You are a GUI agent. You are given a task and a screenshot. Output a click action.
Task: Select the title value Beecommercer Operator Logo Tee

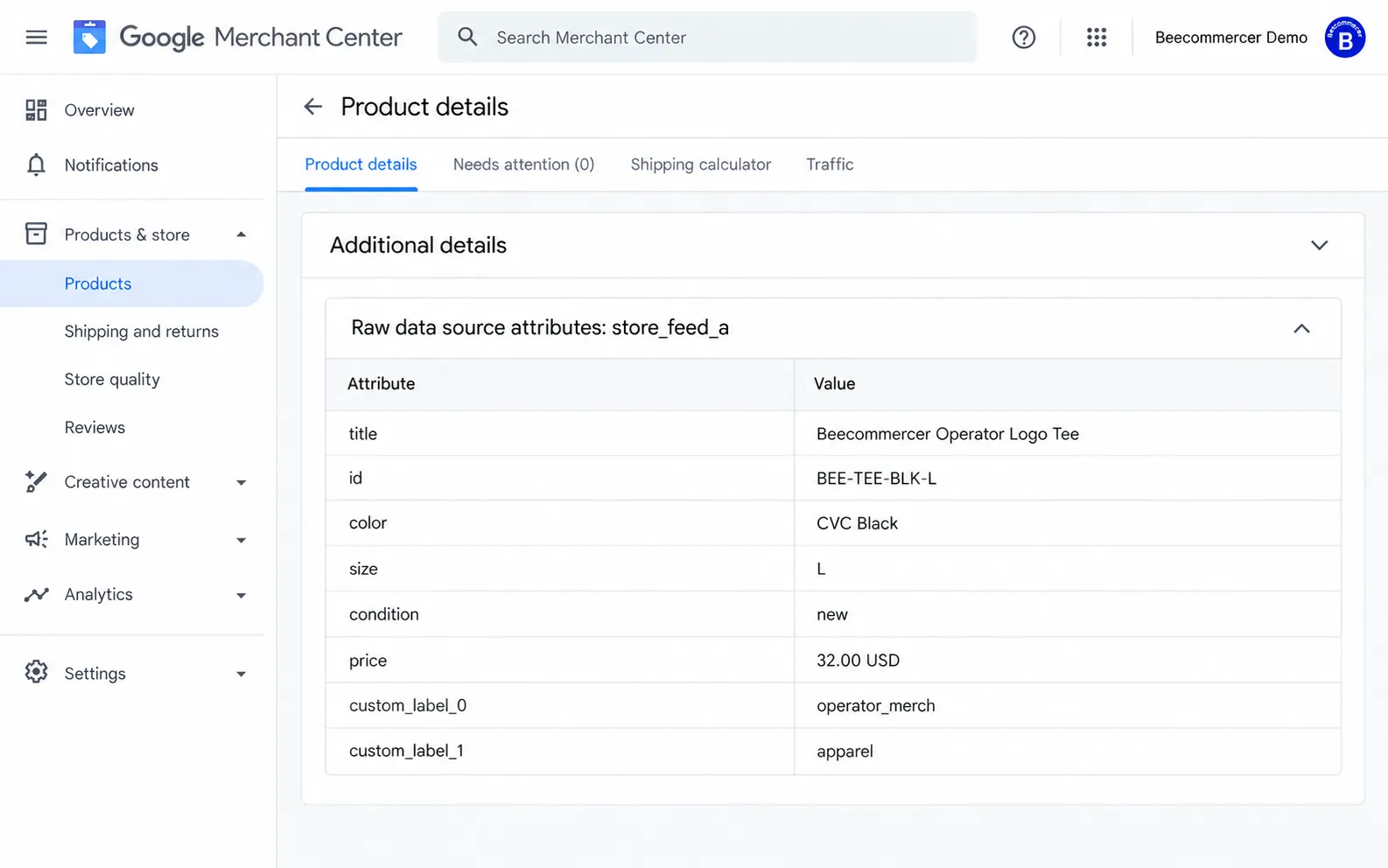(x=948, y=434)
